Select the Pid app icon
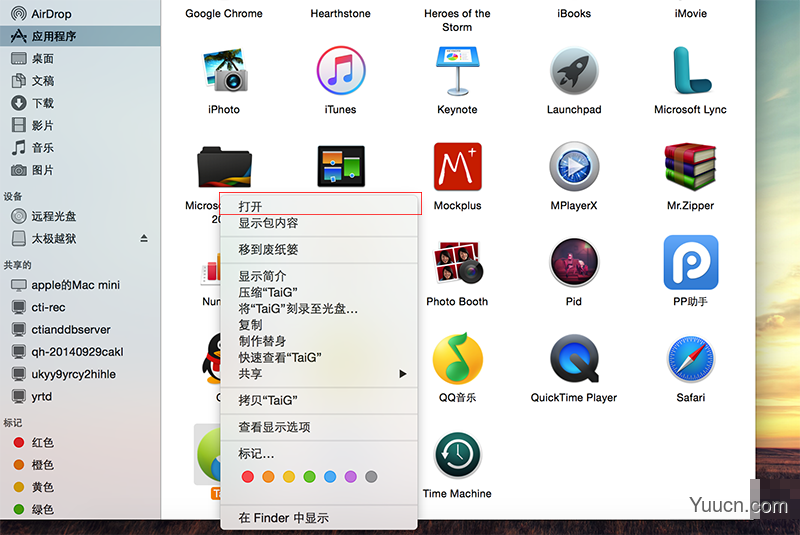 [x=574, y=262]
